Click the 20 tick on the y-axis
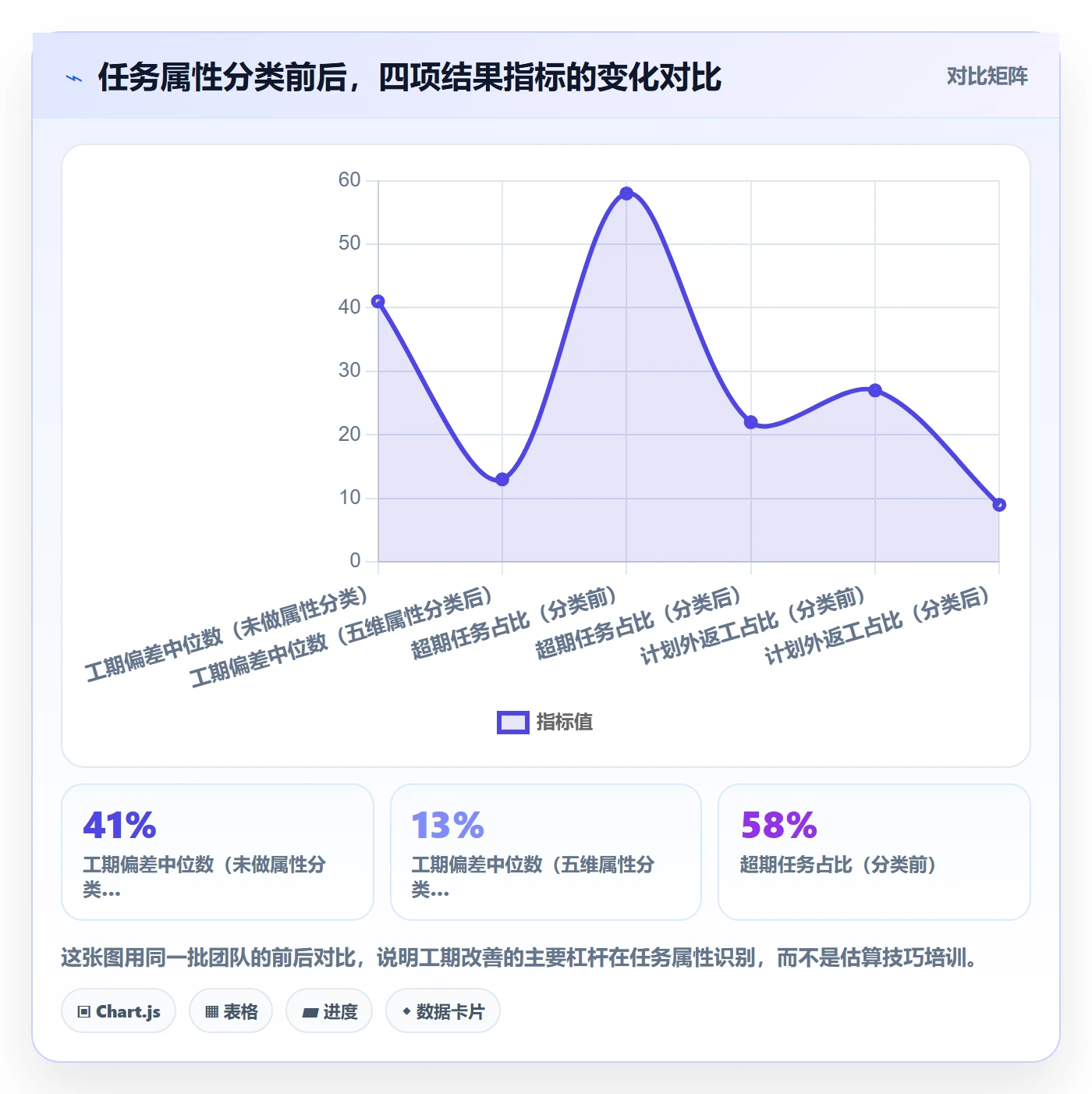Screen dimensions: 1092x1094 click(349, 435)
